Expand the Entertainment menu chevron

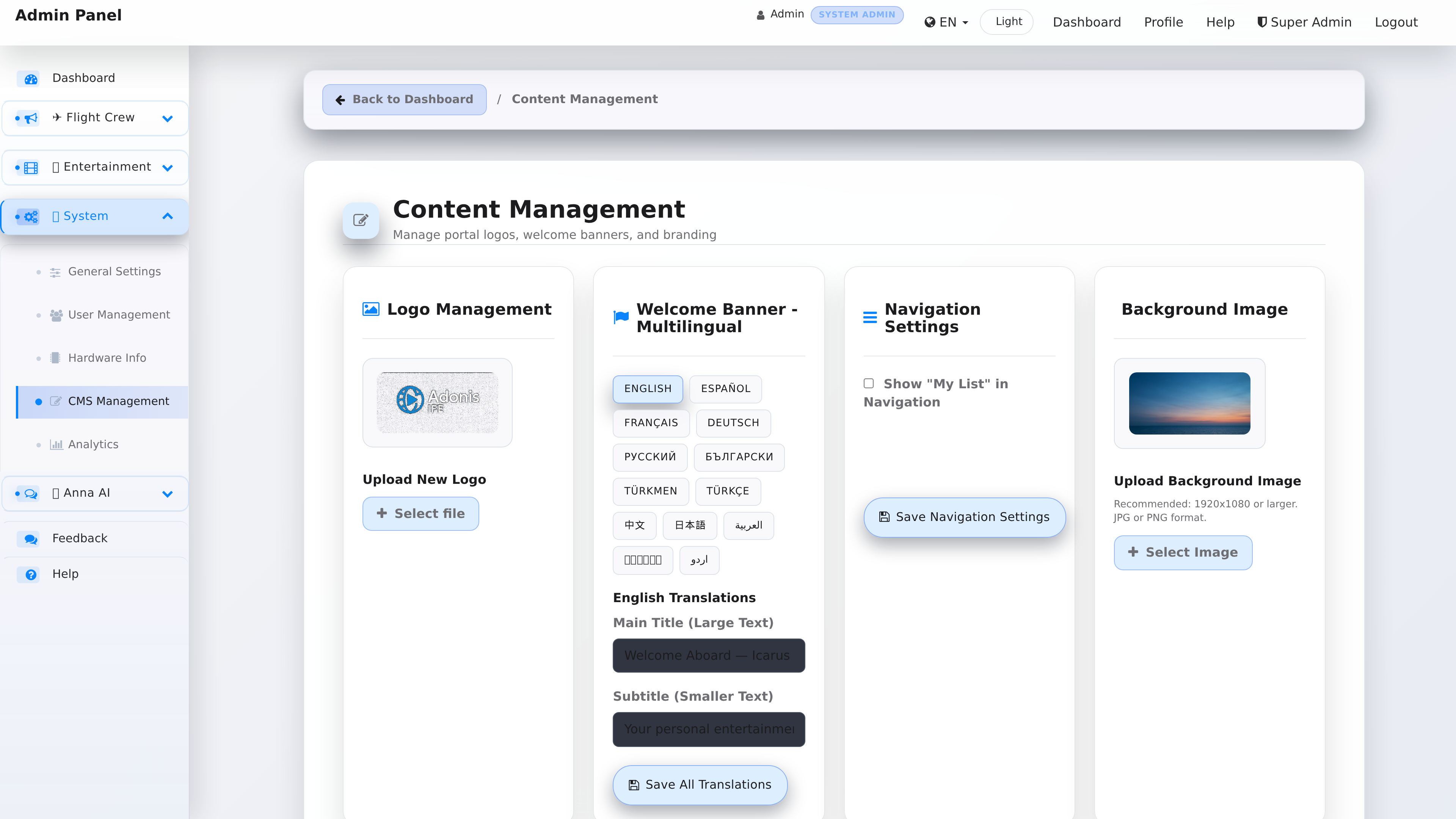167,168
